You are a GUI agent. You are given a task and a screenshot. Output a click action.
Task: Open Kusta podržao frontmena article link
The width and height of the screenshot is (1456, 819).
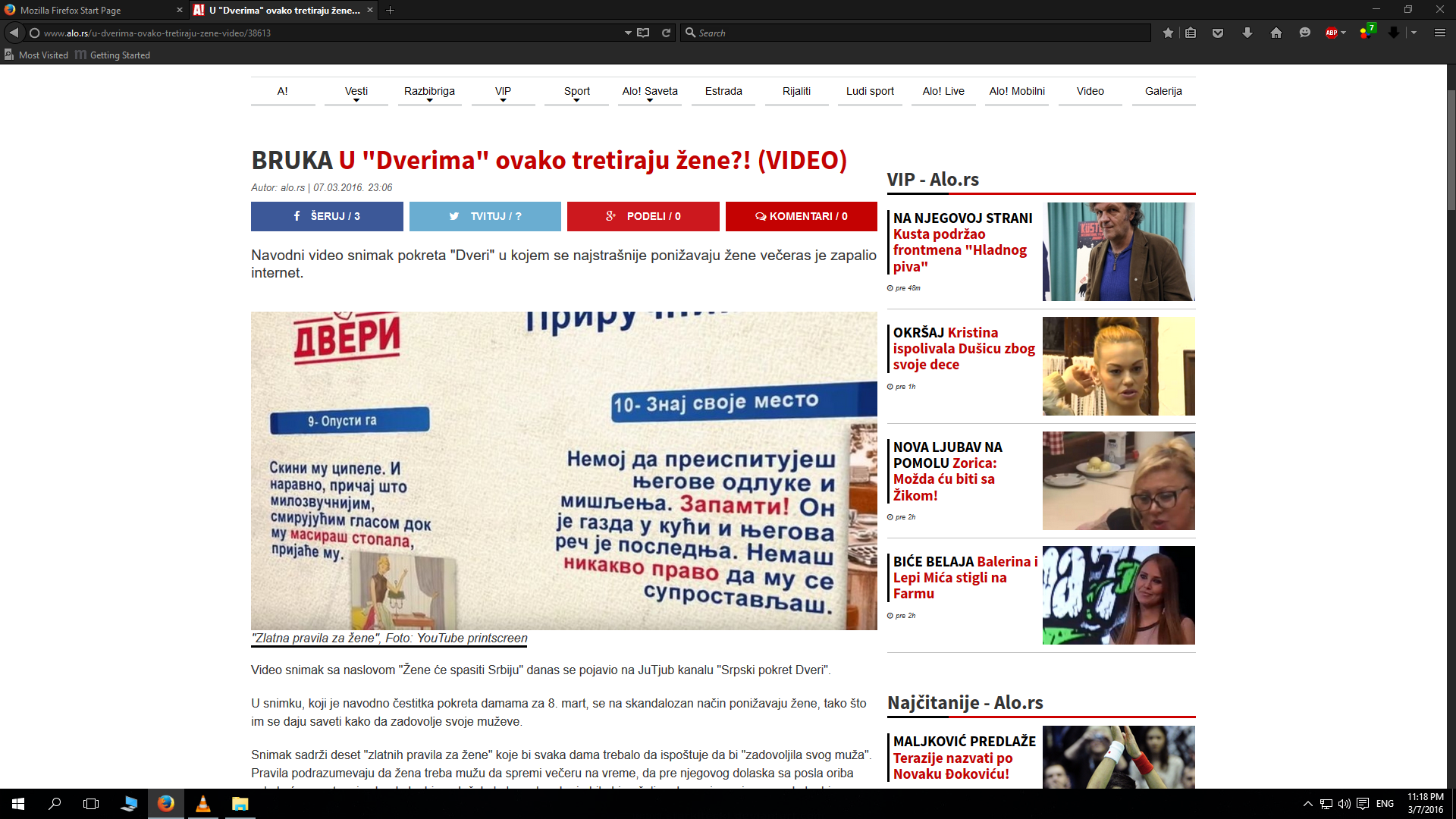click(959, 250)
